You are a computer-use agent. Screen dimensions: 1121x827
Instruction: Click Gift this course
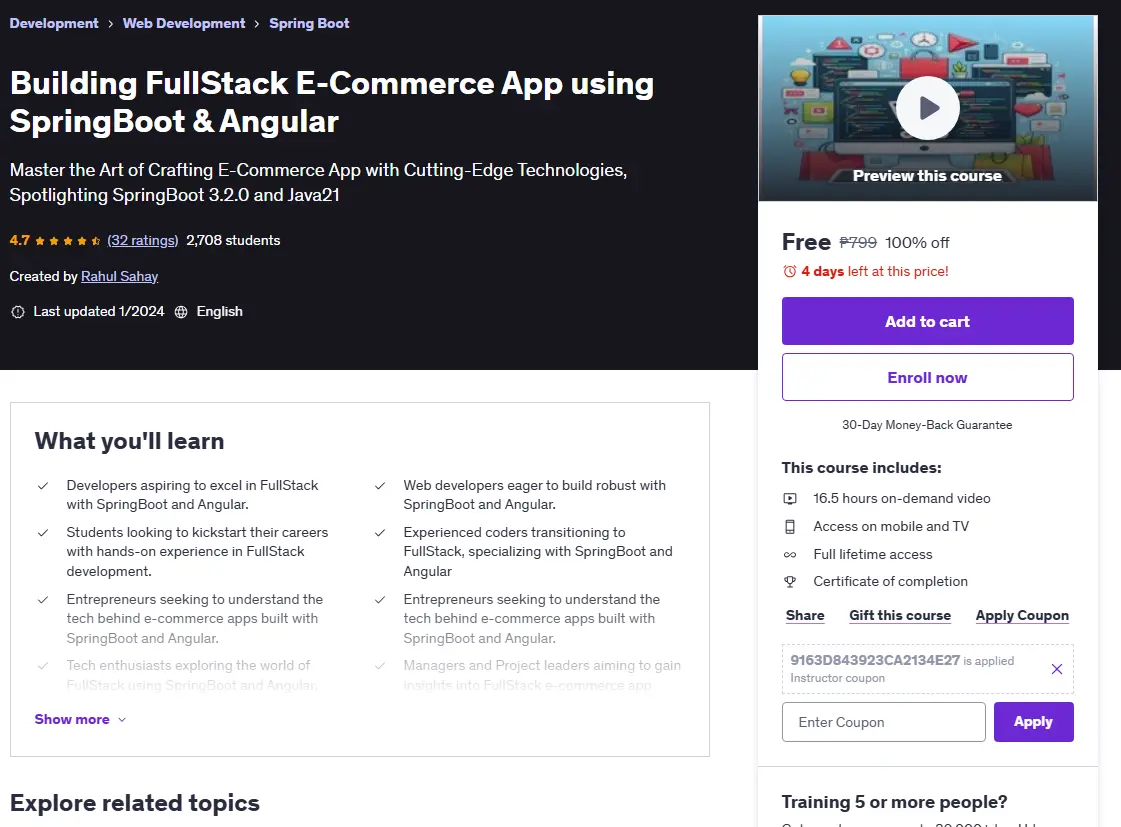pyautogui.click(x=899, y=615)
